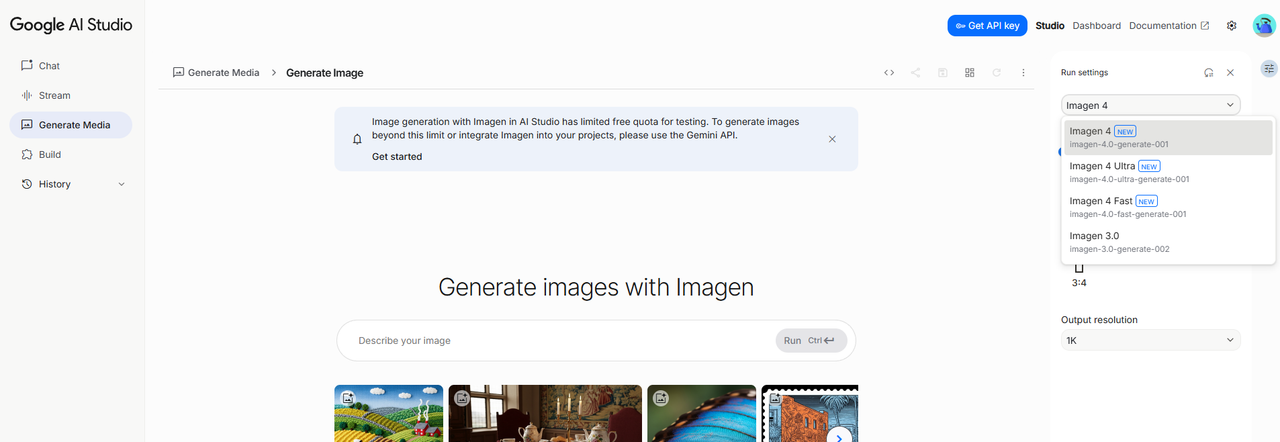Click the Get API key button
1280x442 pixels.
(987, 26)
